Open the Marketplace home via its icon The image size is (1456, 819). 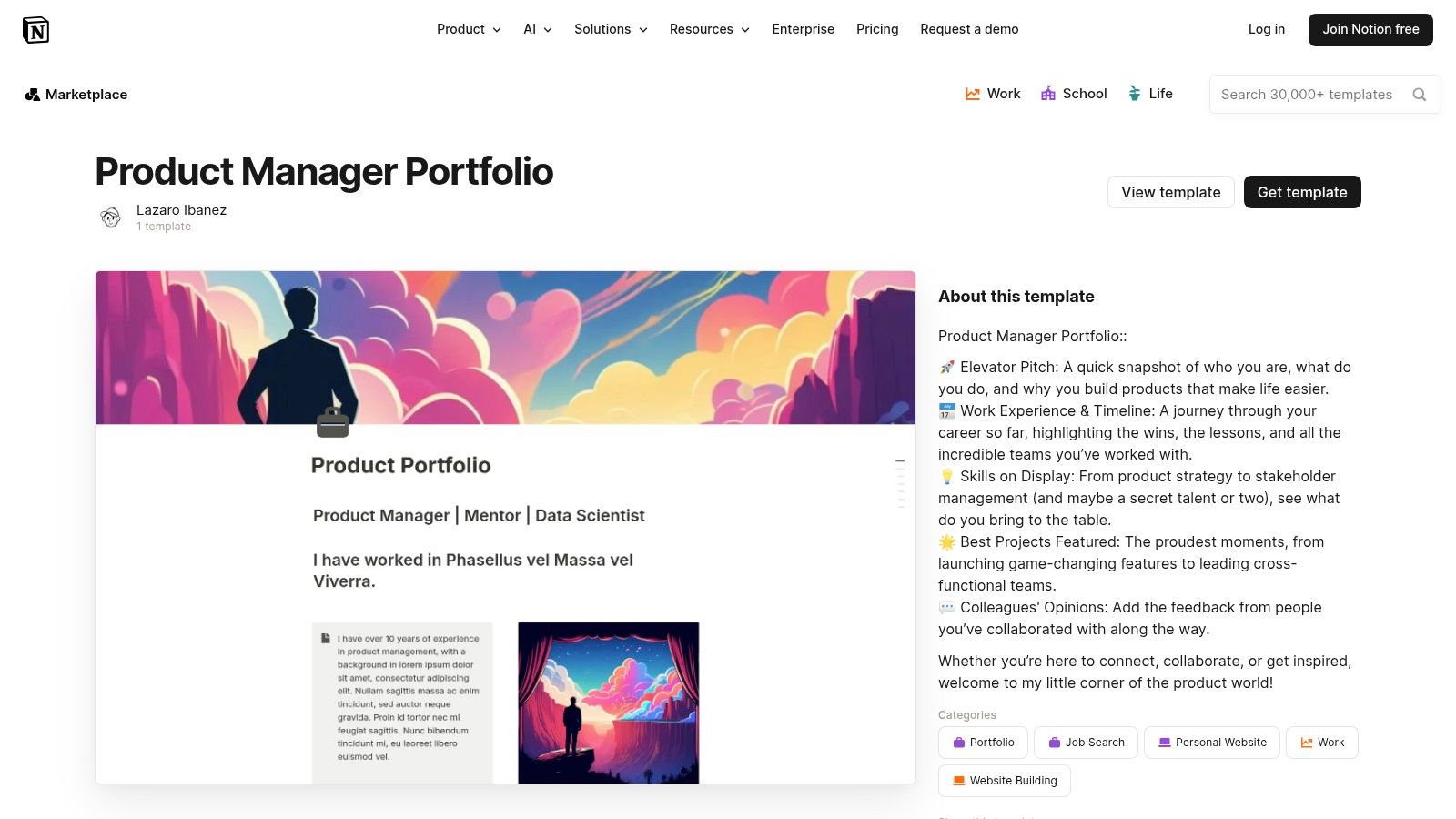(33, 94)
